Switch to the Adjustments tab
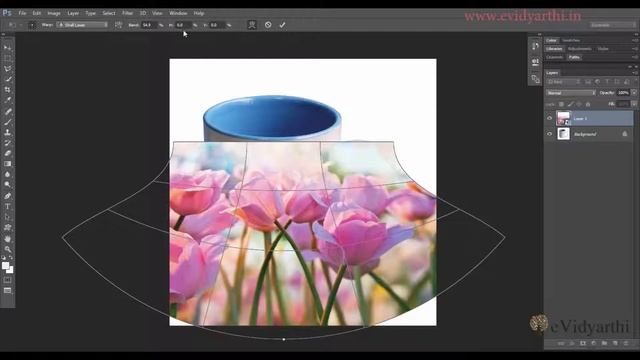The height and width of the screenshot is (360, 640). point(580,49)
